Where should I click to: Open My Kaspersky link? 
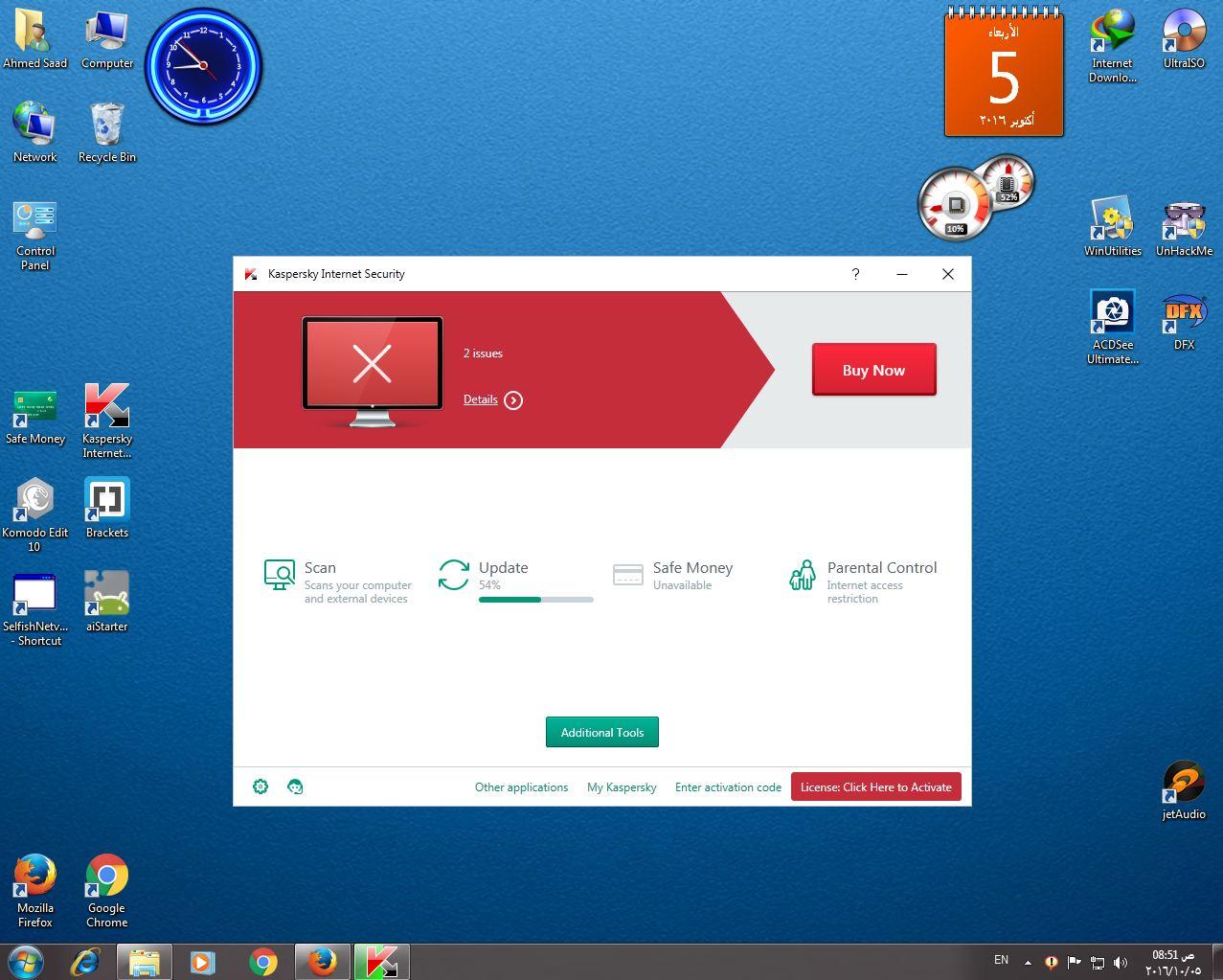(x=622, y=787)
